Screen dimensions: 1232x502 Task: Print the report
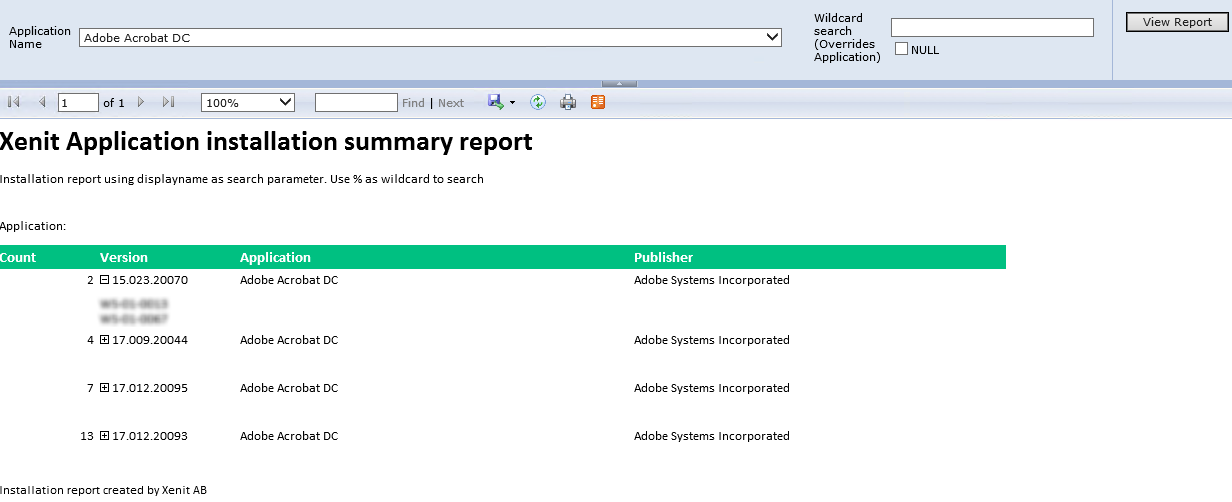pos(568,102)
